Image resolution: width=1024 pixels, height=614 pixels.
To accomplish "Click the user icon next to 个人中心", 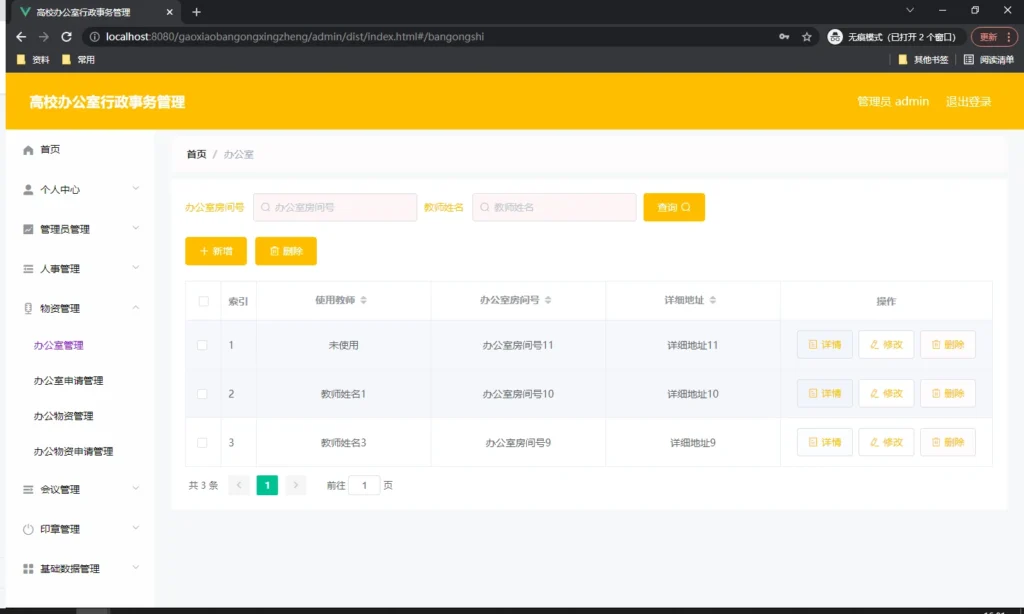I will pyautogui.click(x=30, y=189).
